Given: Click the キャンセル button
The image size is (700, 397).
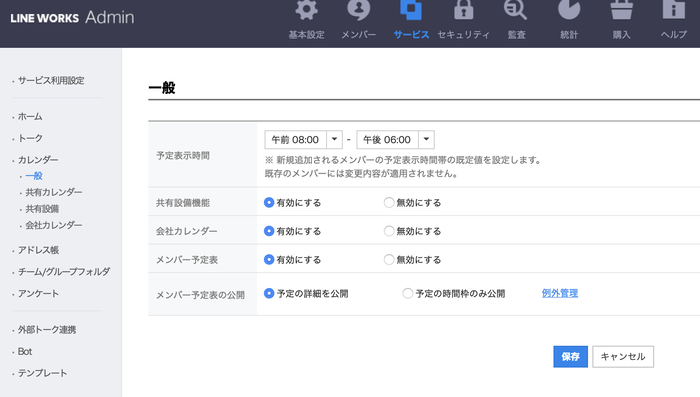Looking at the screenshot, I should (623, 357).
